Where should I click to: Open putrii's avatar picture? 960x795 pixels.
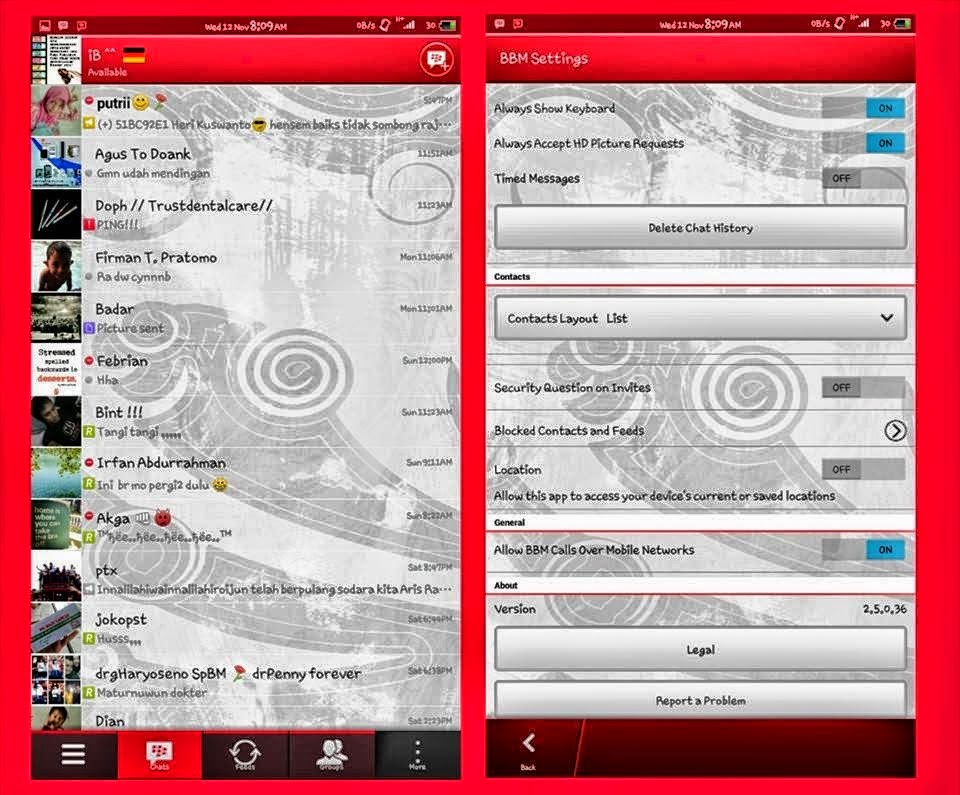(x=56, y=111)
